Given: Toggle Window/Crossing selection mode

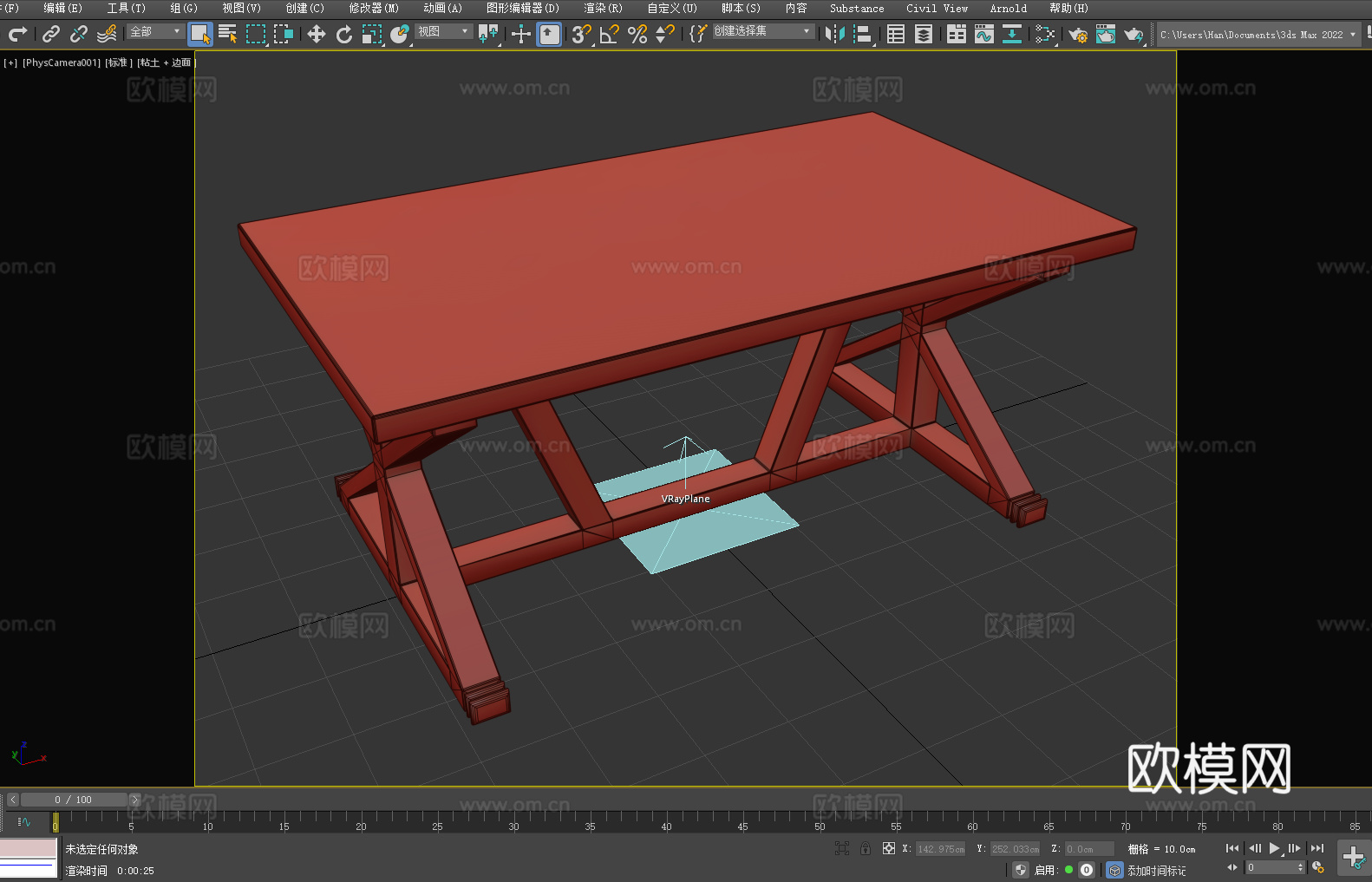Looking at the screenshot, I should point(284,34).
